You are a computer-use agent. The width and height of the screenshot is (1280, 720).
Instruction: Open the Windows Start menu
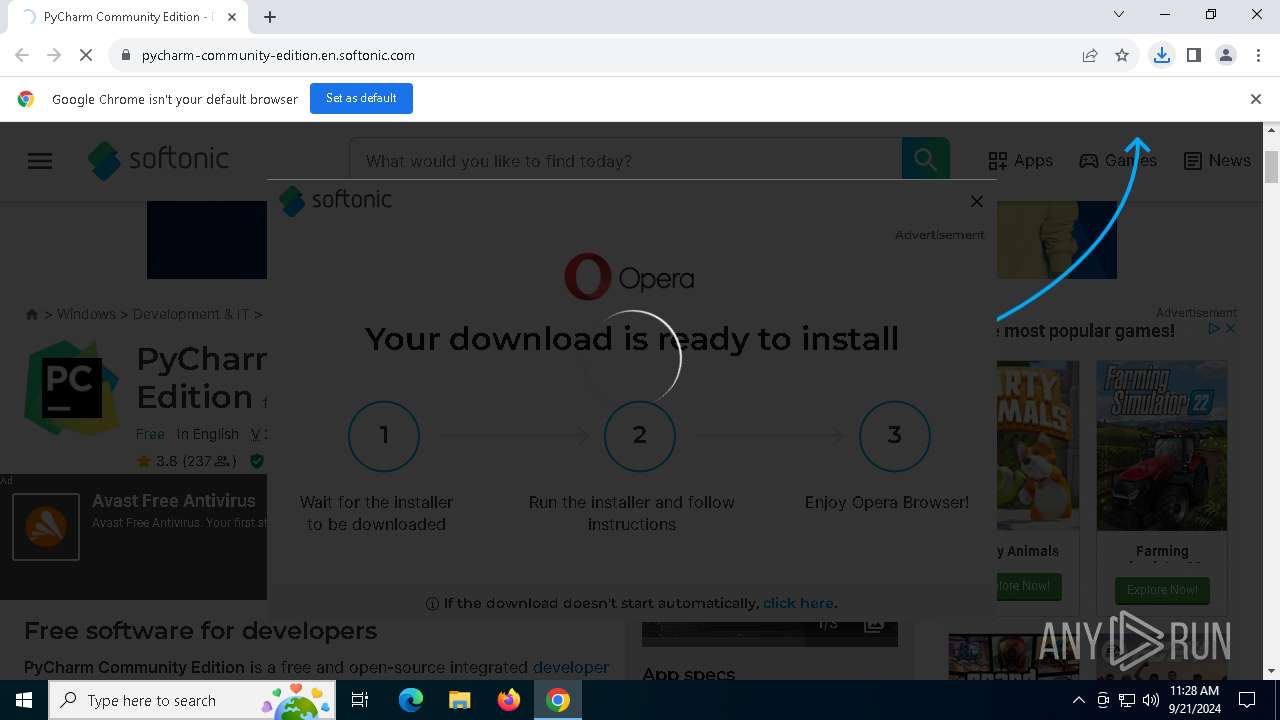pyautogui.click(x=24, y=700)
